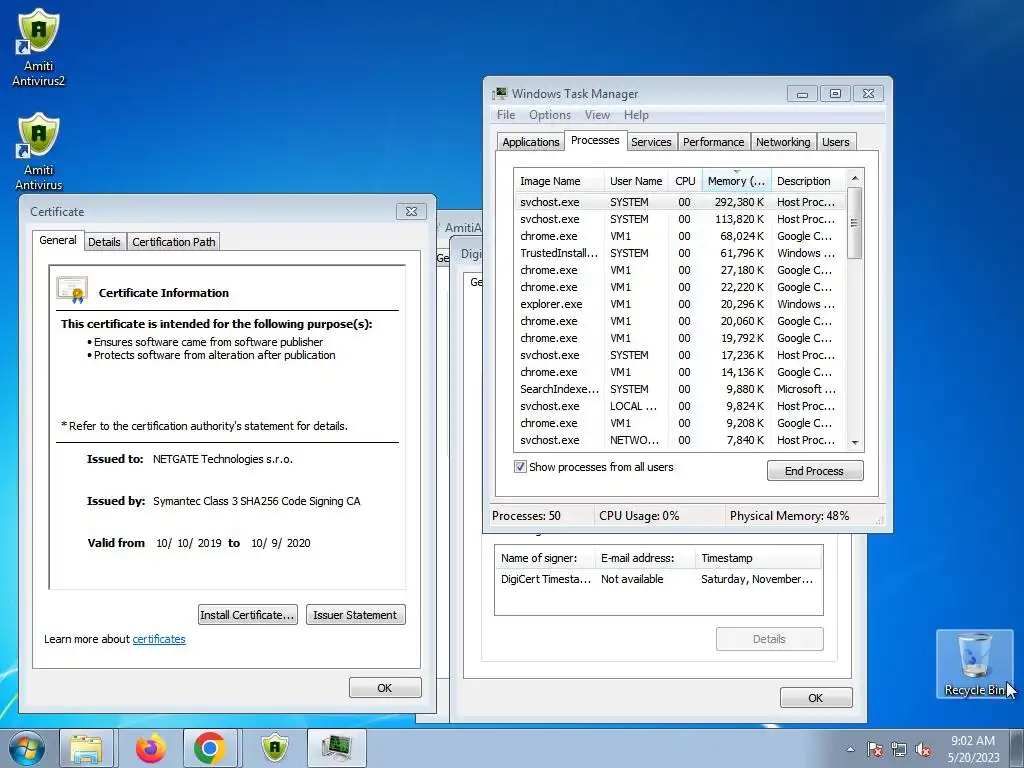Open the Amiti Antivirus desktop shortcut
The width and height of the screenshot is (1024, 768).
pyautogui.click(x=39, y=152)
